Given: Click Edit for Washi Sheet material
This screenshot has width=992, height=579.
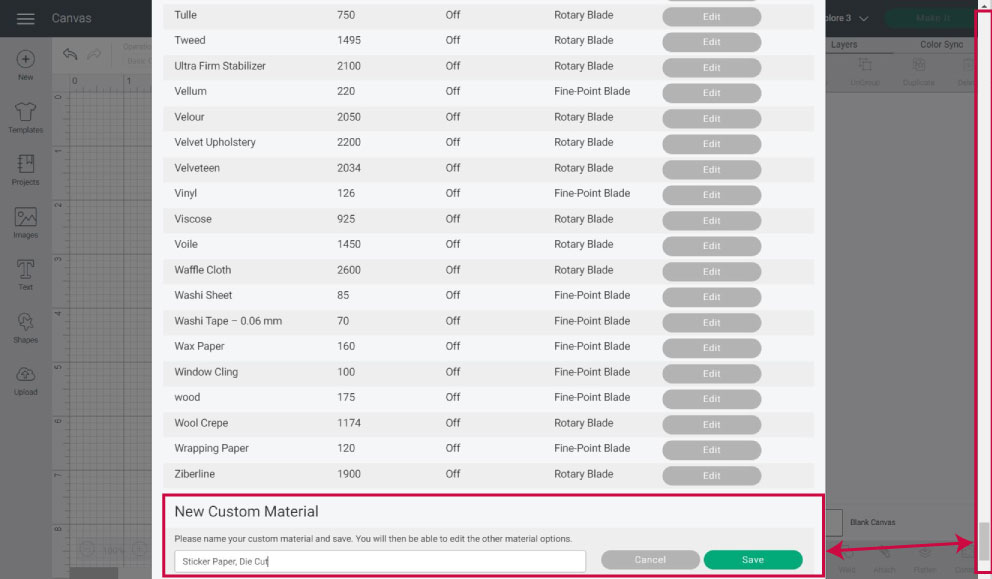Looking at the screenshot, I should pos(711,297).
